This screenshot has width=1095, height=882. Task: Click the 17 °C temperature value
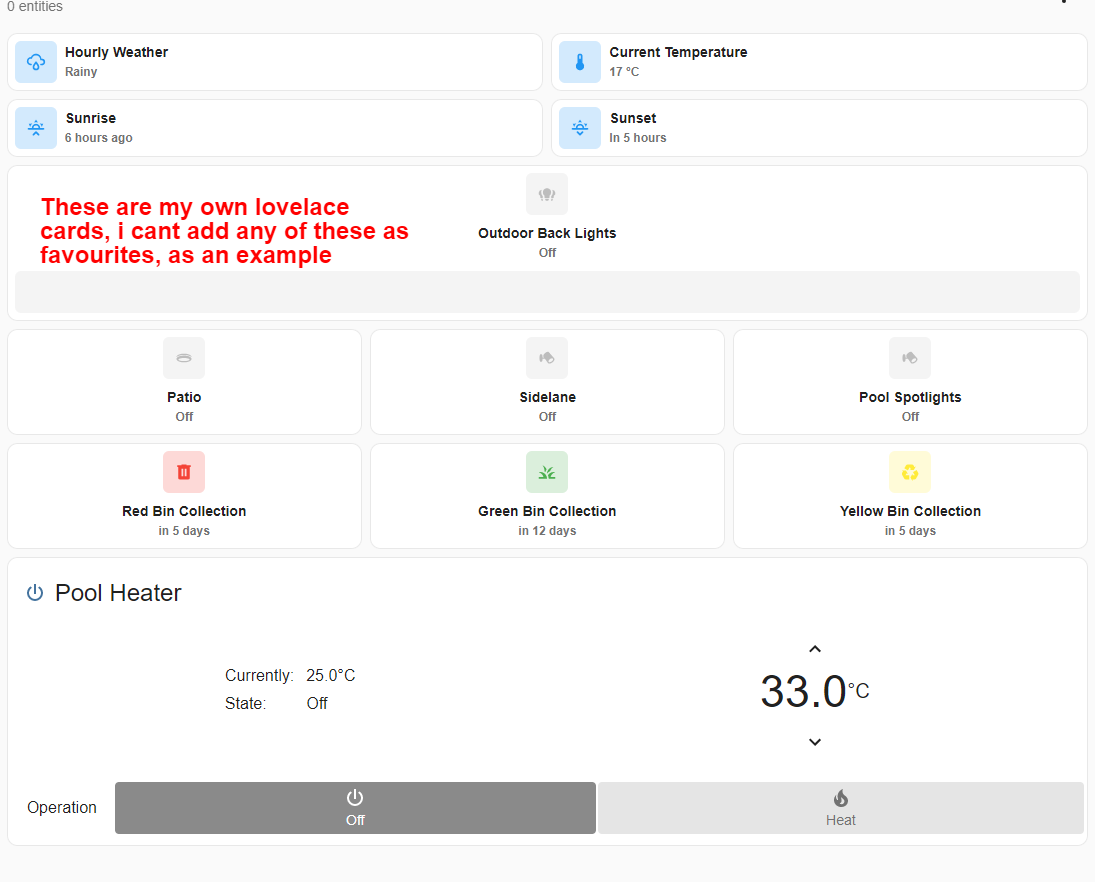coord(624,72)
